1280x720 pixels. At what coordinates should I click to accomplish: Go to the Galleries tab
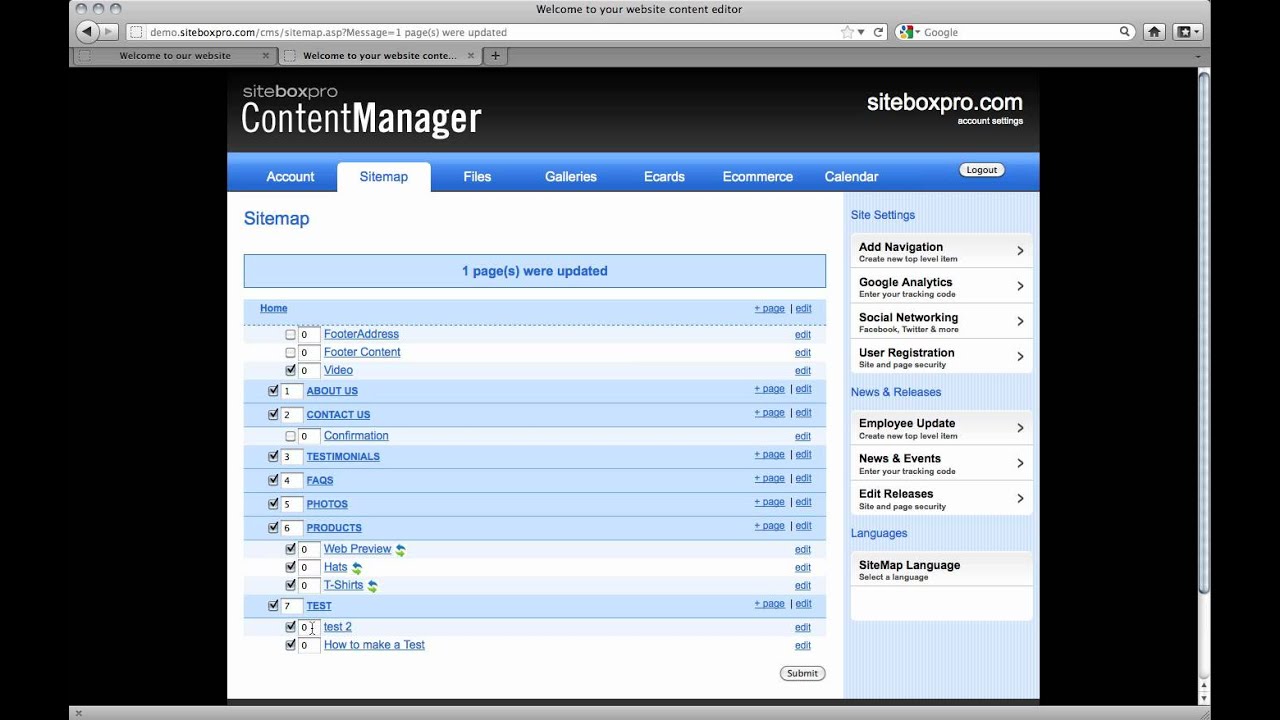coord(571,177)
